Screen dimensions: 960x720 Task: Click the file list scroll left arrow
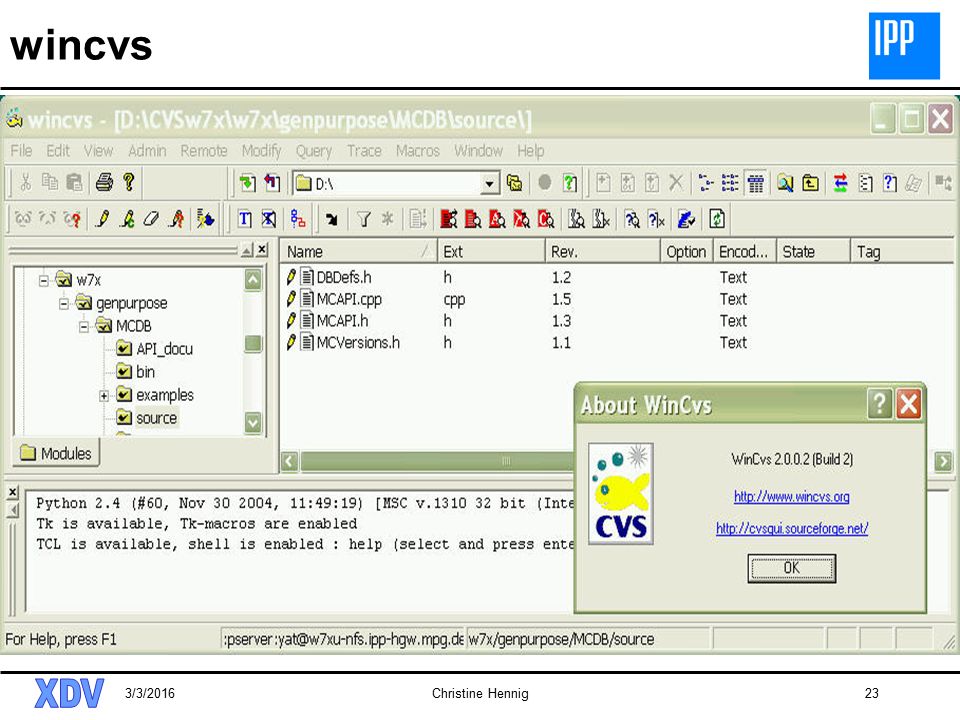click(x=290, y=461)
